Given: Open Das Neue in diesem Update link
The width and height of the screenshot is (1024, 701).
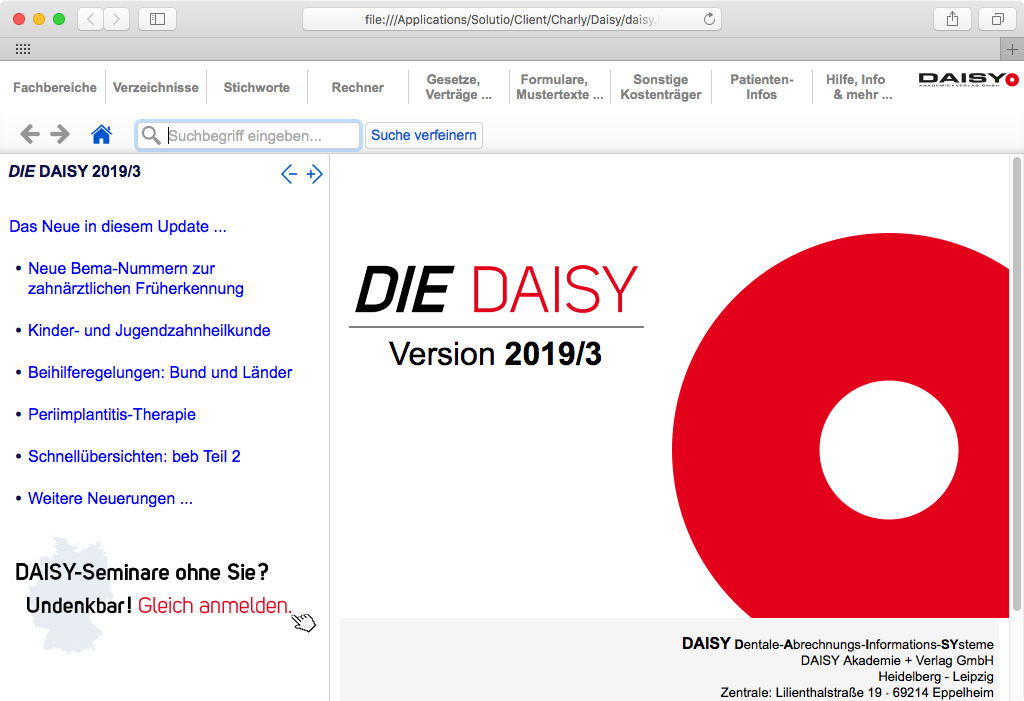Looking at the screenshot, I should pos(118,227).
